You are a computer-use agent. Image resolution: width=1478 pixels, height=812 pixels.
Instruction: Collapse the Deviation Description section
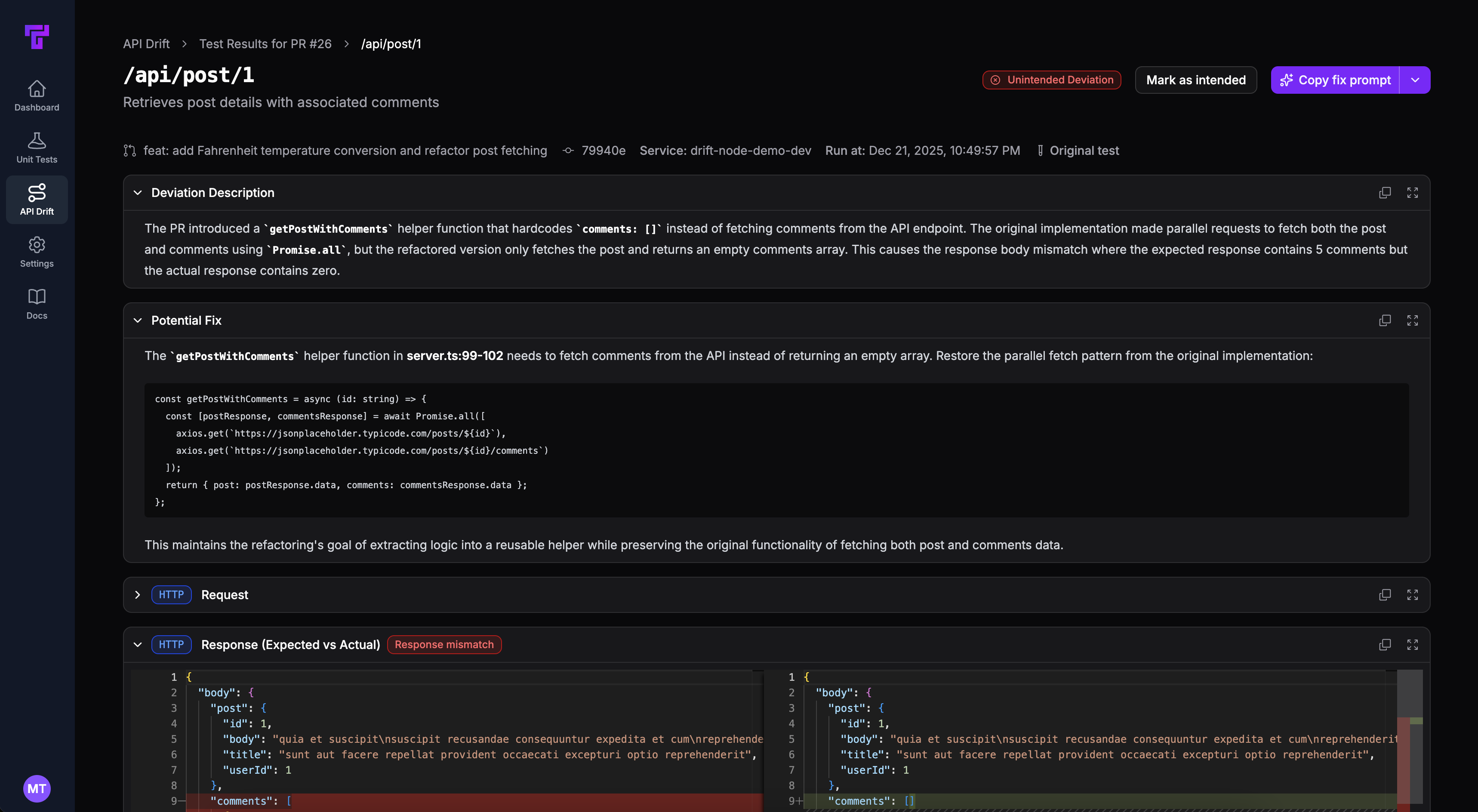[138, 193]
